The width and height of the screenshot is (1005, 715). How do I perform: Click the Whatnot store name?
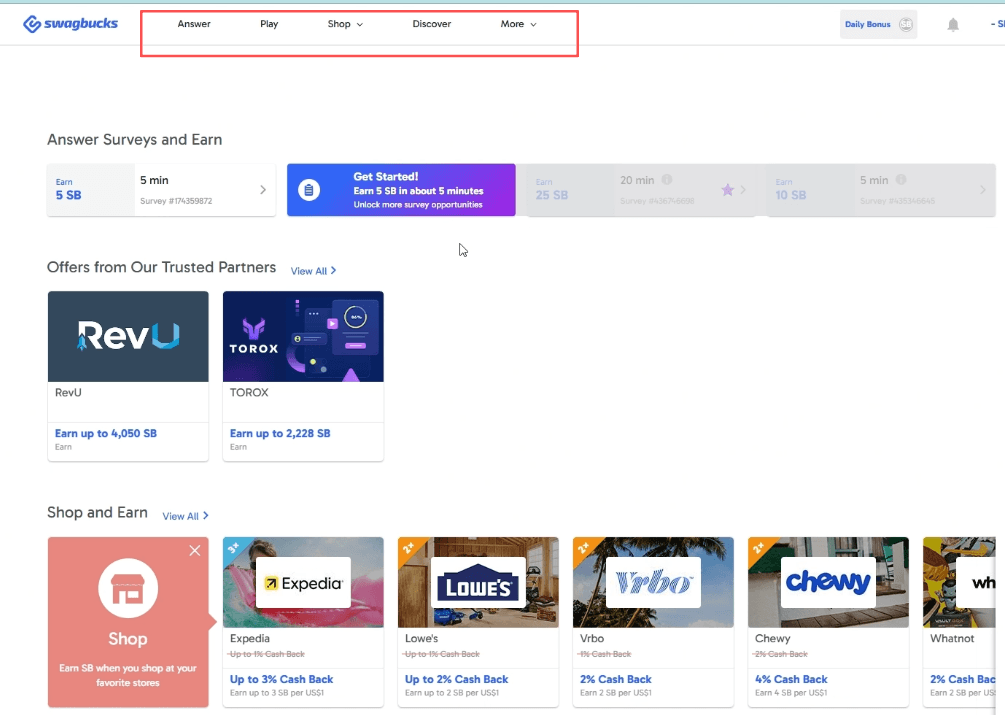(x=952, y=638)
